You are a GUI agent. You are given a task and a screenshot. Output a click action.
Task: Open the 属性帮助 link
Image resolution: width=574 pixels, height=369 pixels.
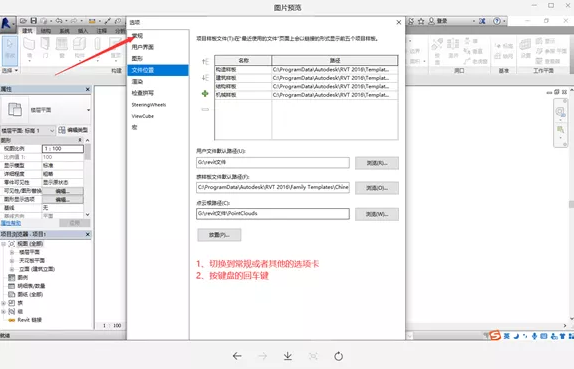11,223
